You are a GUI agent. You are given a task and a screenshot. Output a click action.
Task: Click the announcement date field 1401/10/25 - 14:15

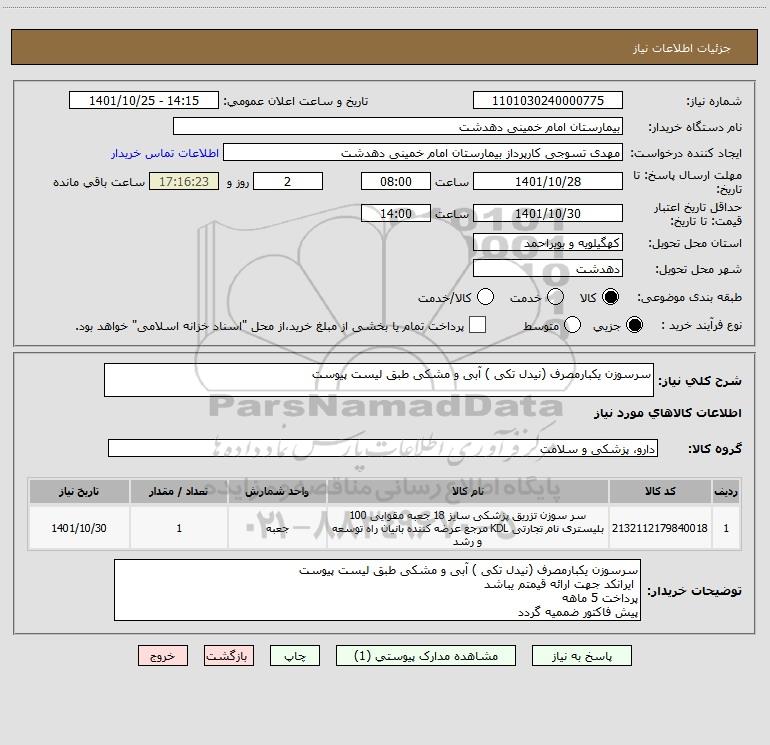(144, 101)
